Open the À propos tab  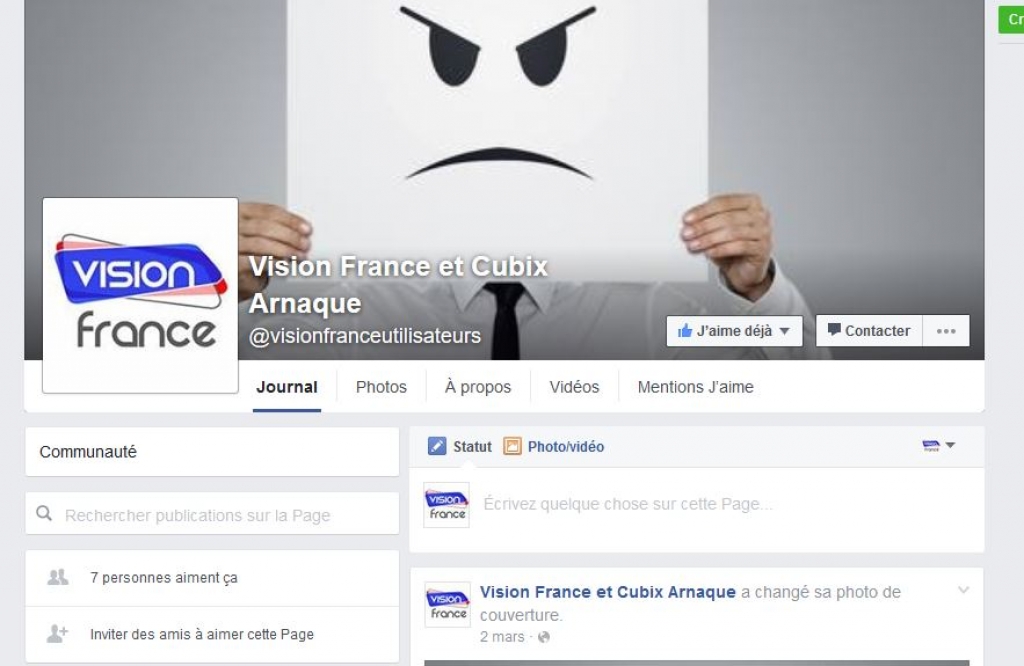click(478, 387)
